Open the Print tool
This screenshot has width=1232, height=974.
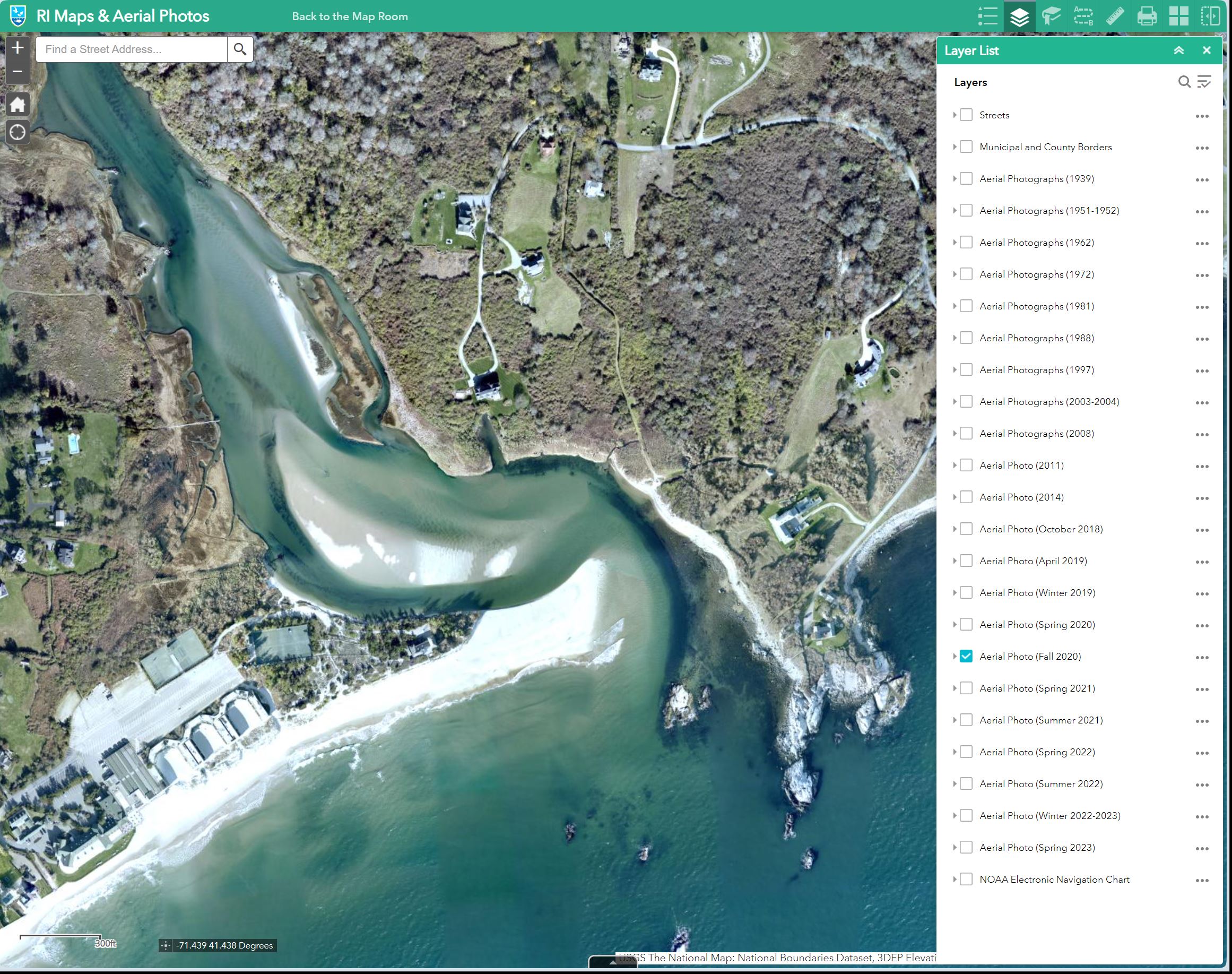pyautogui.click(x=1147, y=16)
